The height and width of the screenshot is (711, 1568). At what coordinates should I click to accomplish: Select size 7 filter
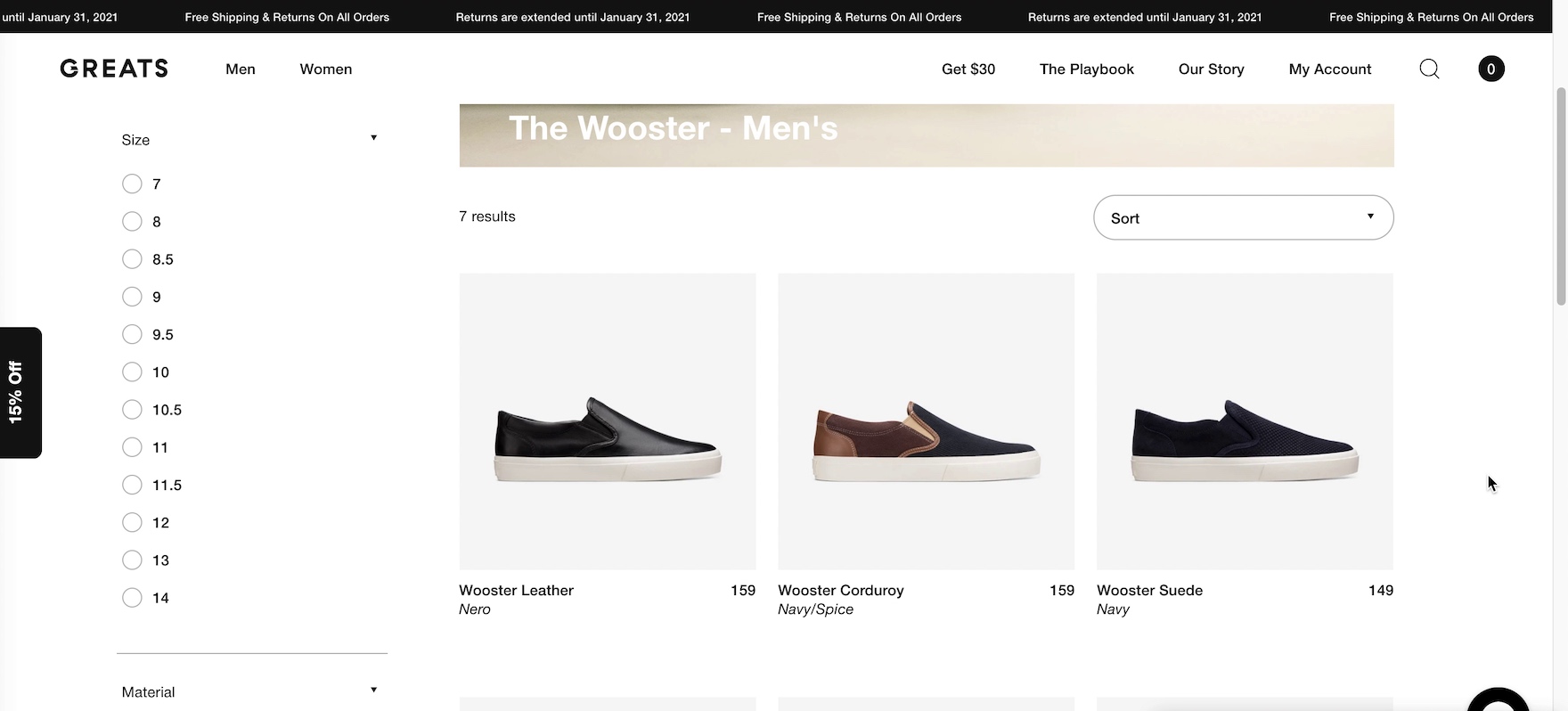coord(132,184)
